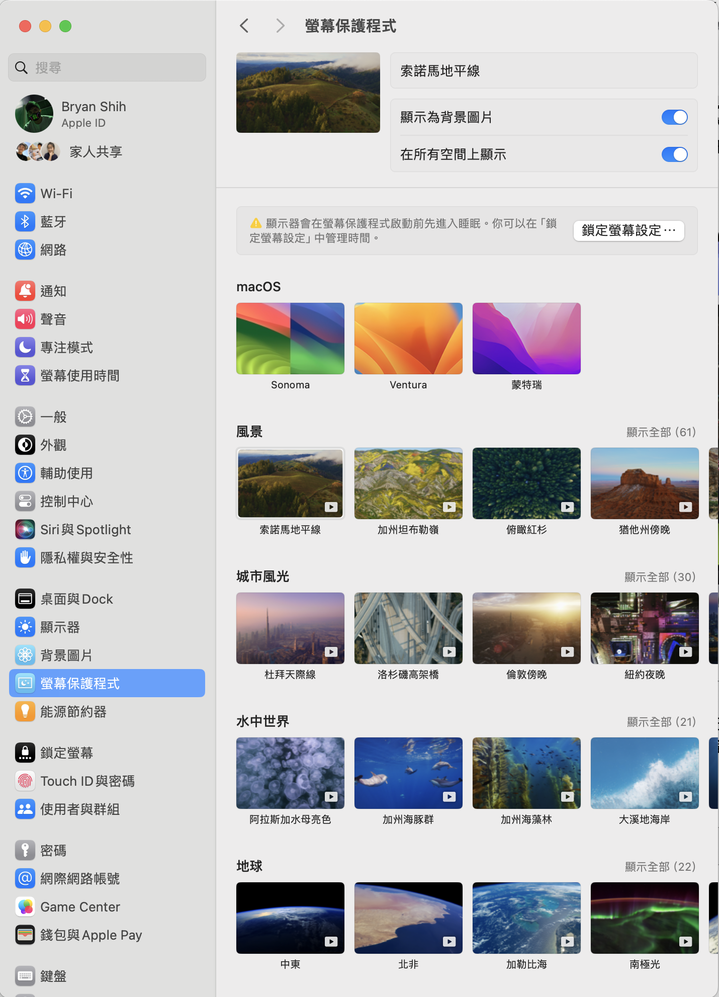Select the 蒙特瑞 screensaver thumbnail

click(x=526, y=338)
